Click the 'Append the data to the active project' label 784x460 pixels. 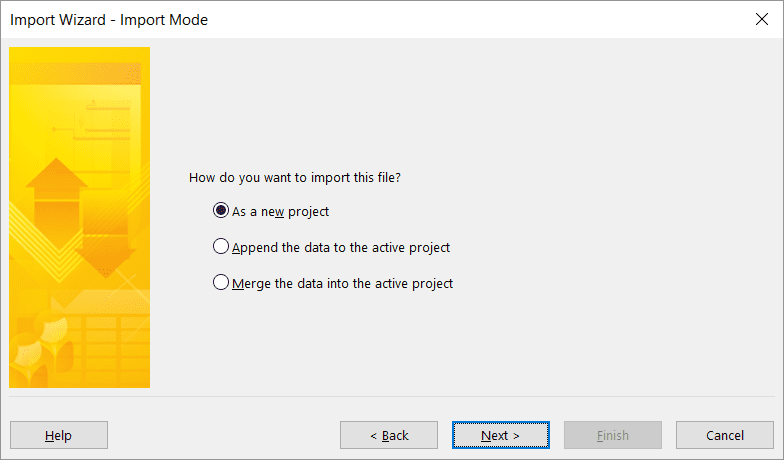[341, 248]
